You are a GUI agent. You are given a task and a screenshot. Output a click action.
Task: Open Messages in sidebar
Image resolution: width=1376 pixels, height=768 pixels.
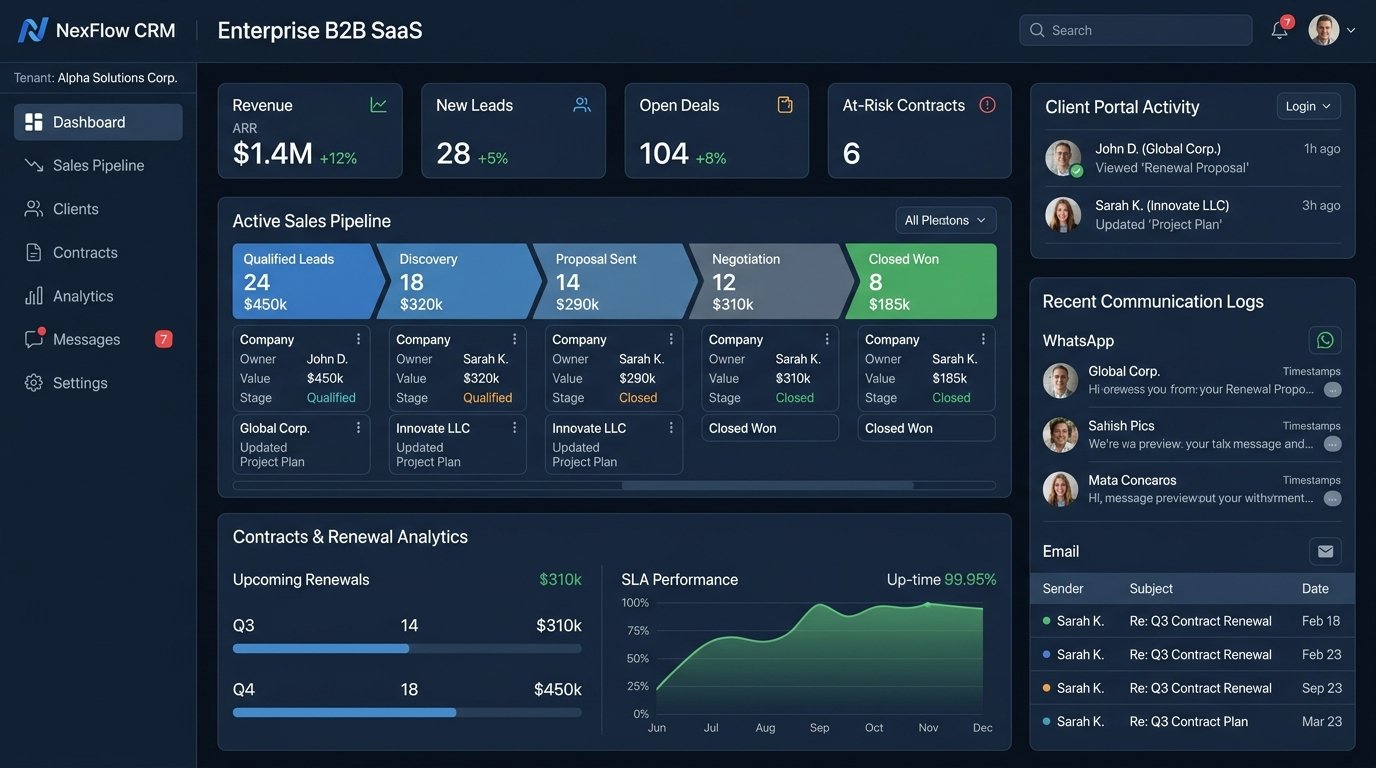point(98,339)
